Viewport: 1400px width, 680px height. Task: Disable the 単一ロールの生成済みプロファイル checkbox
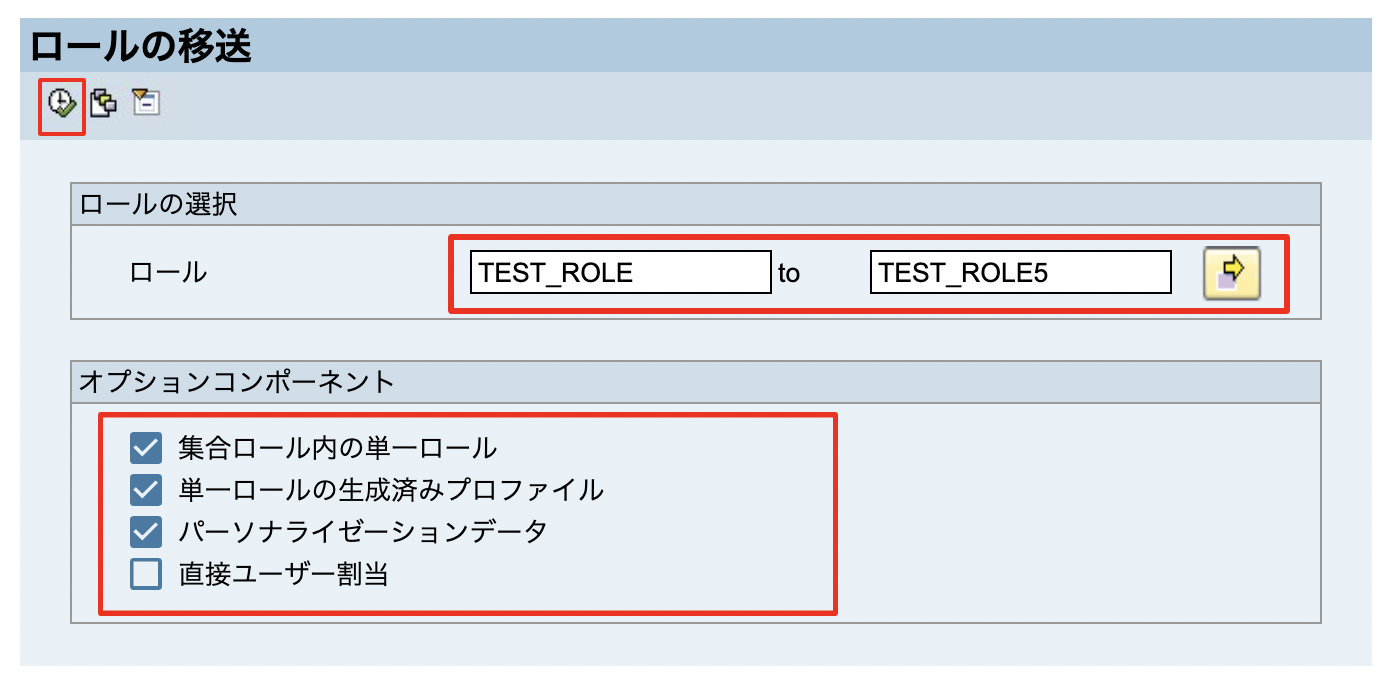pyautogui.click(x=145, y=487)
